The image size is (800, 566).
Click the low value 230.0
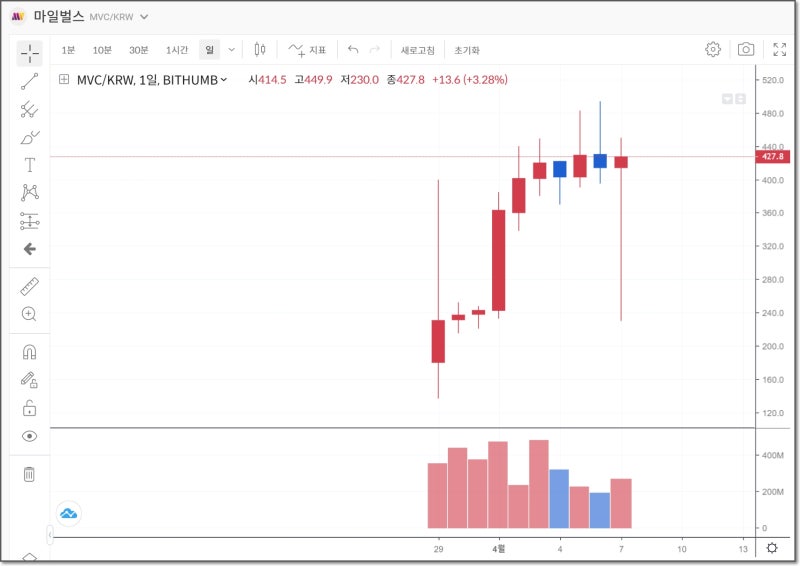tap(364, 80)
